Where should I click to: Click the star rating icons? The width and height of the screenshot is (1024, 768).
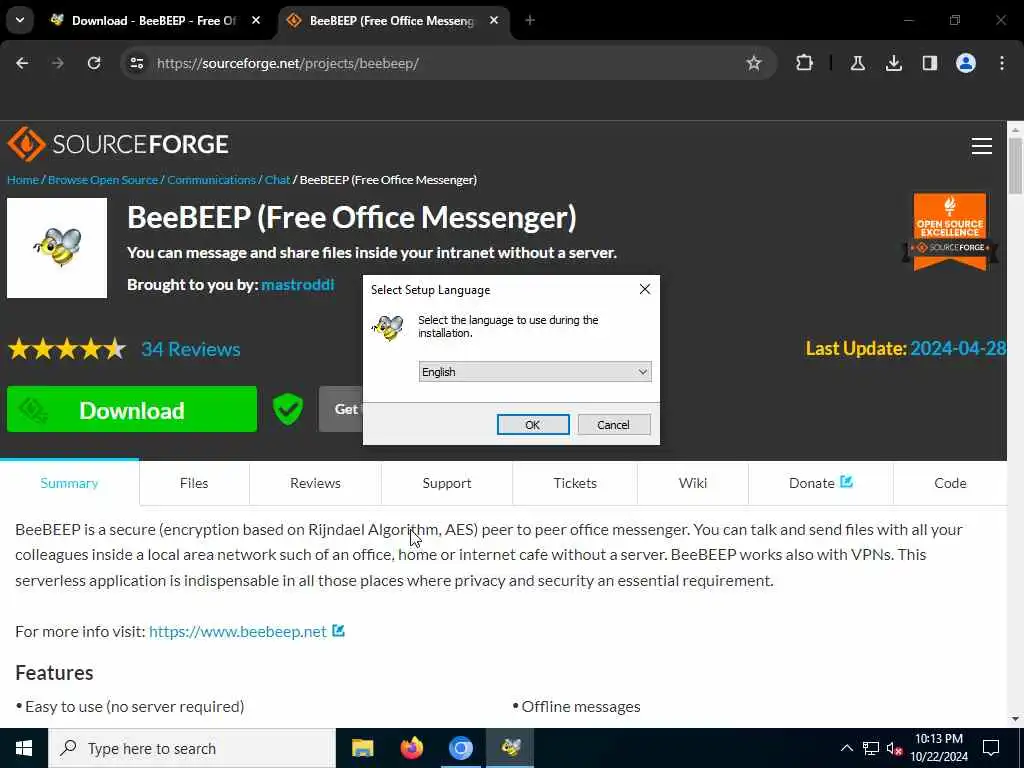pos(67,349)
